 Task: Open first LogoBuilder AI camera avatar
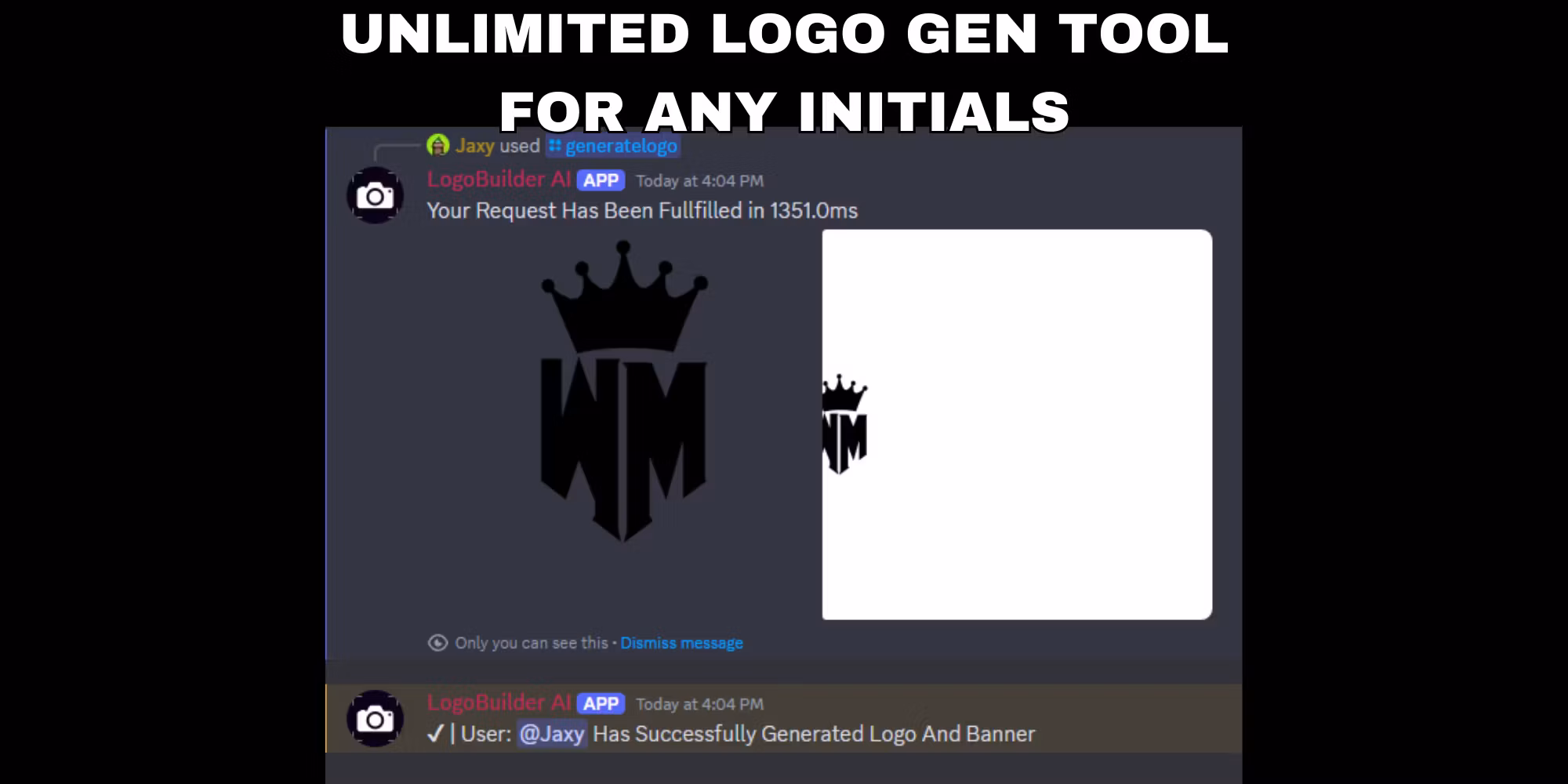pos(375,195)
